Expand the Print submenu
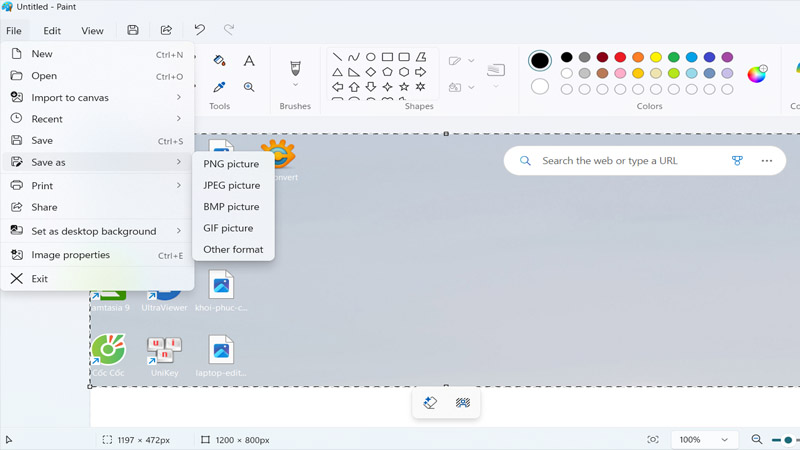The image size is (800, 450). (x=97, y=186)
